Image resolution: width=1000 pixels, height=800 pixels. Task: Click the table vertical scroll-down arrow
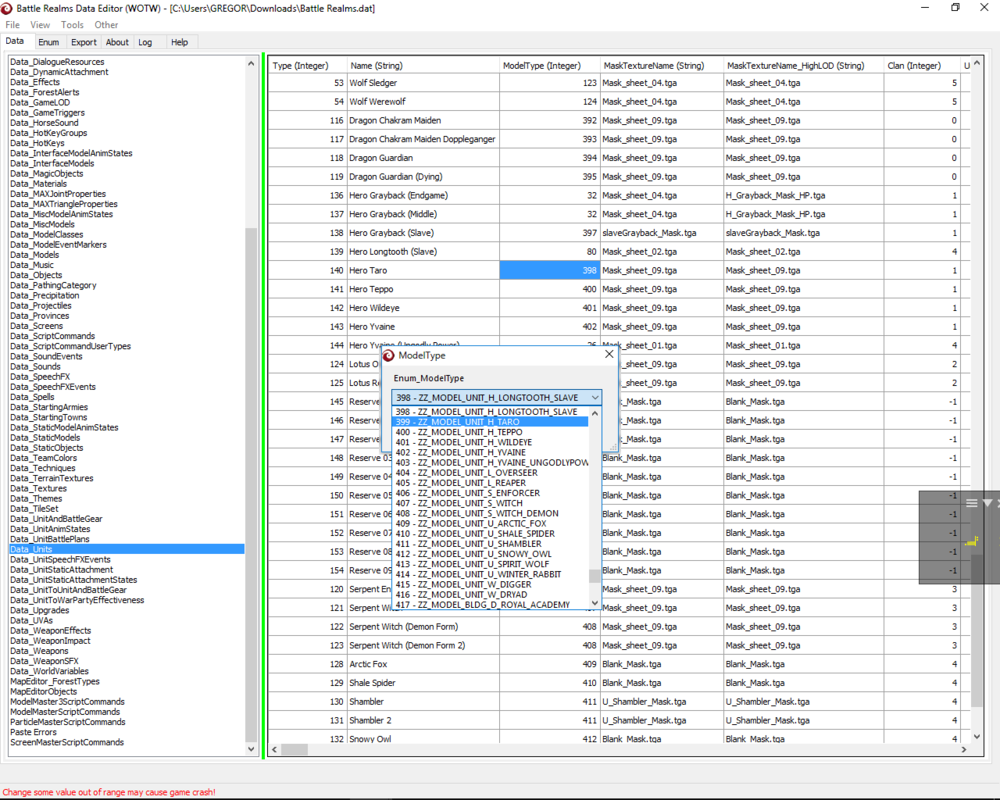tap(976, 736)
